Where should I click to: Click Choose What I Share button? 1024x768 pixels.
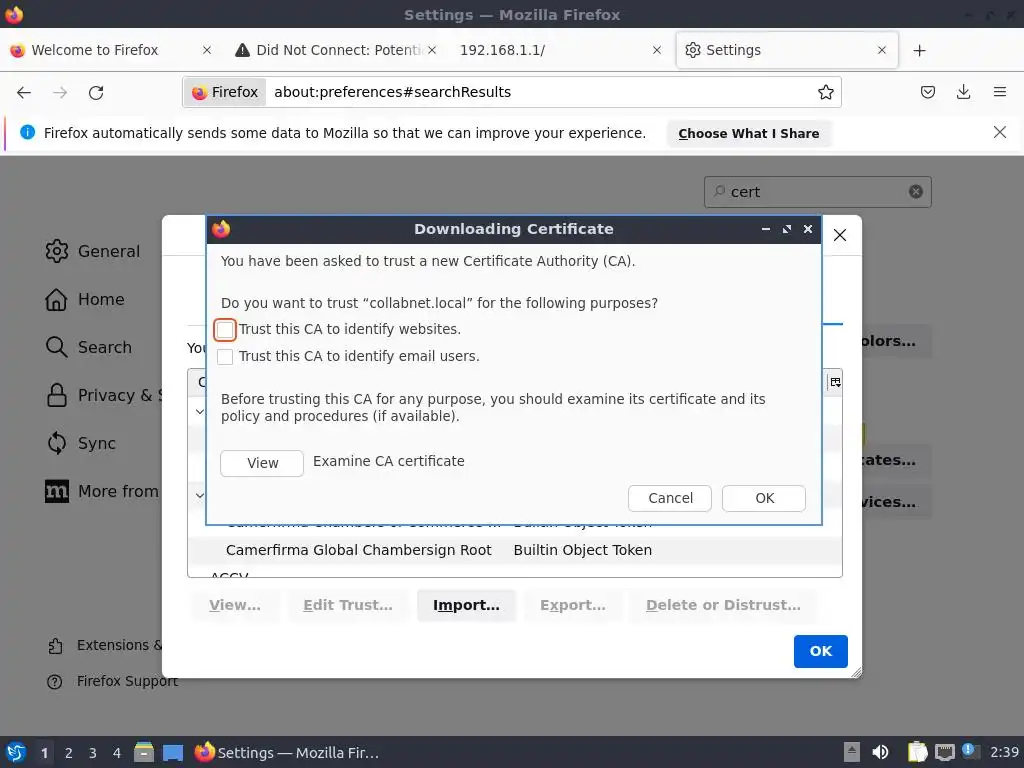point(748,133)
